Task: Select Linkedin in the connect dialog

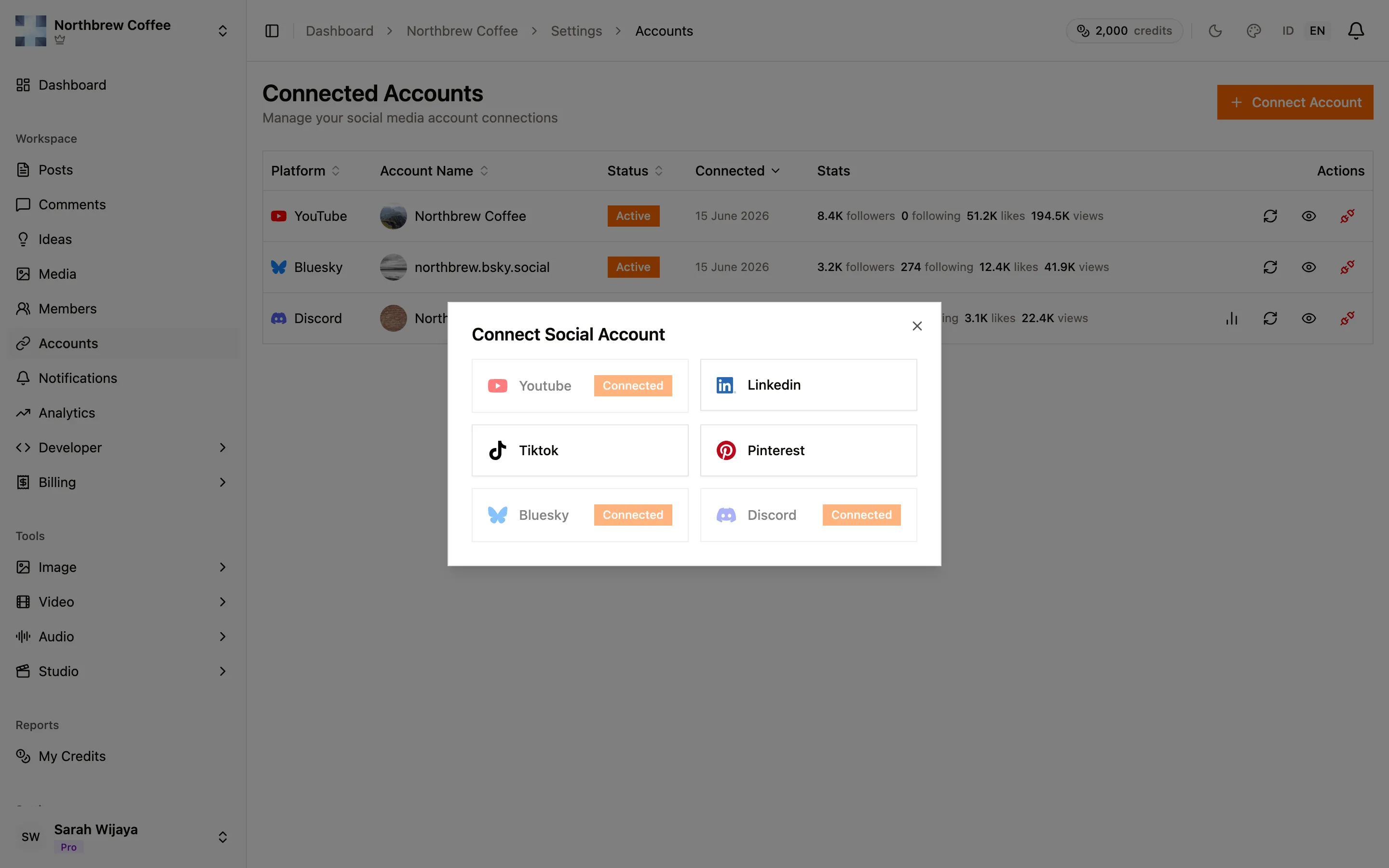Action: tap(808, 385)
